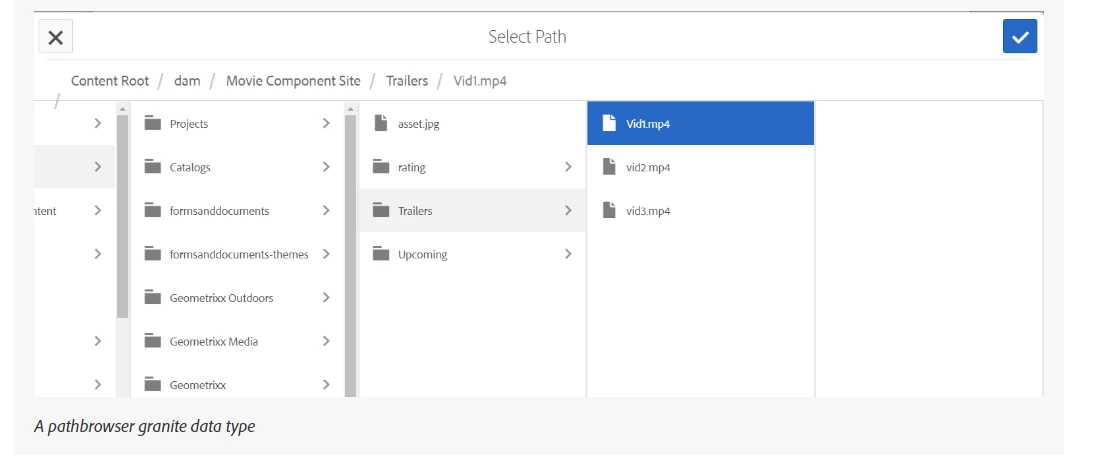The height and width of the screenshot is (473, 1105).
Task: Open Movie Component Site breadcrumb
Action: pyautogui.click(x=293, y=80)
